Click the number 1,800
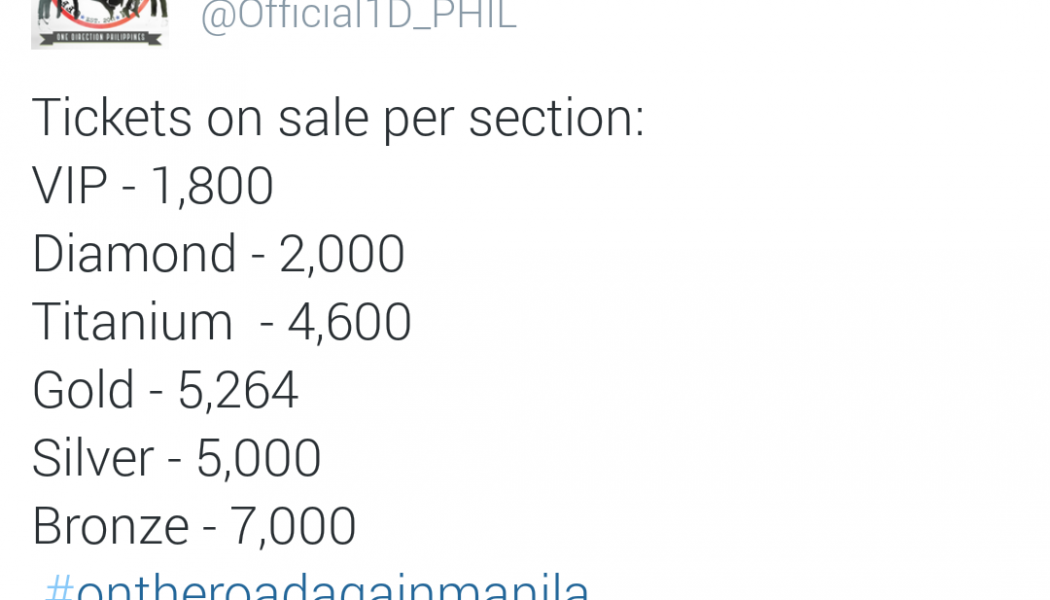The height and width of the screenshot is (600, 1050). click(x=212, y=187)
